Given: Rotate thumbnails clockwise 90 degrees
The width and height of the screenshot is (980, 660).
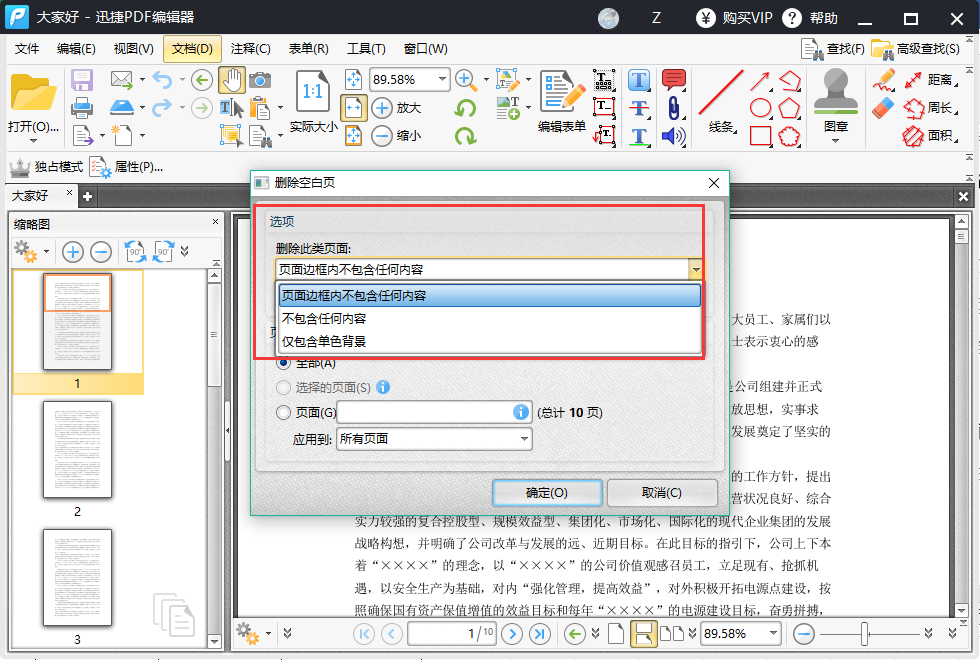Looking at the screenshot, I should coord(163,252).
